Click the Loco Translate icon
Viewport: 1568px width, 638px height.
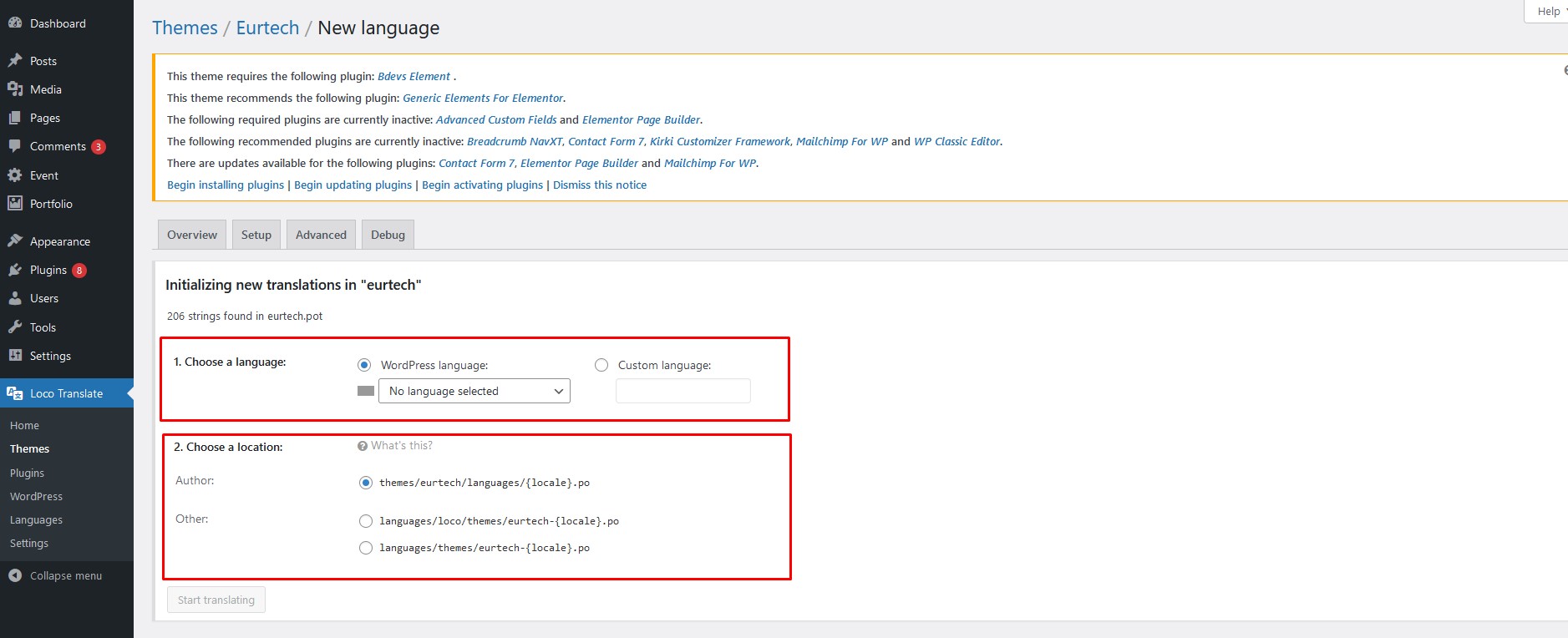click(x=15, y=393)
